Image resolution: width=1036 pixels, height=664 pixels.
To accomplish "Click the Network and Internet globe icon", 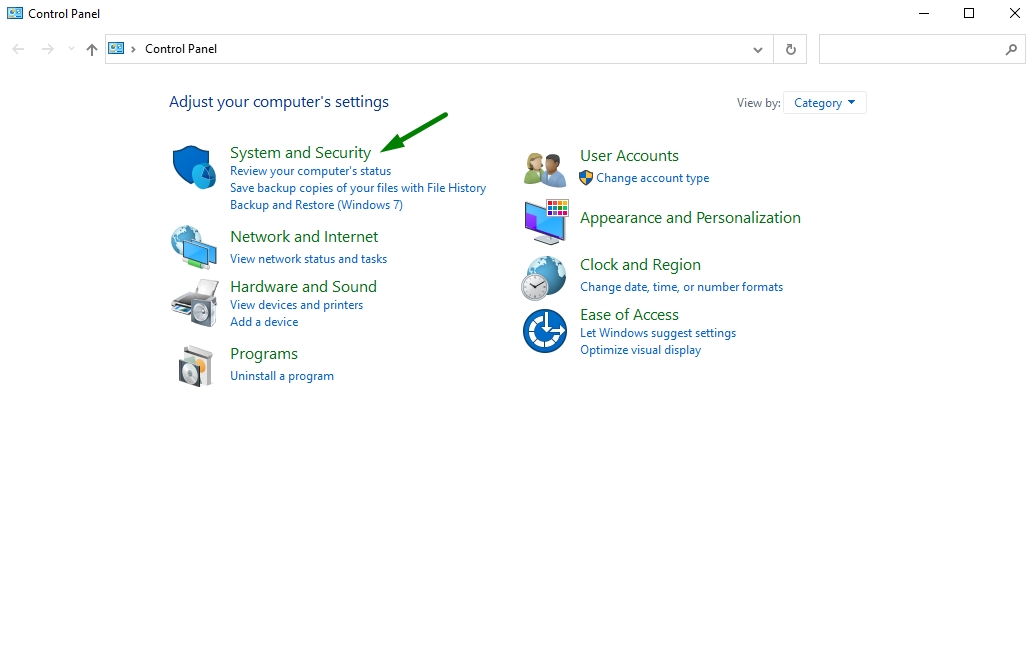I will (194, 247).
